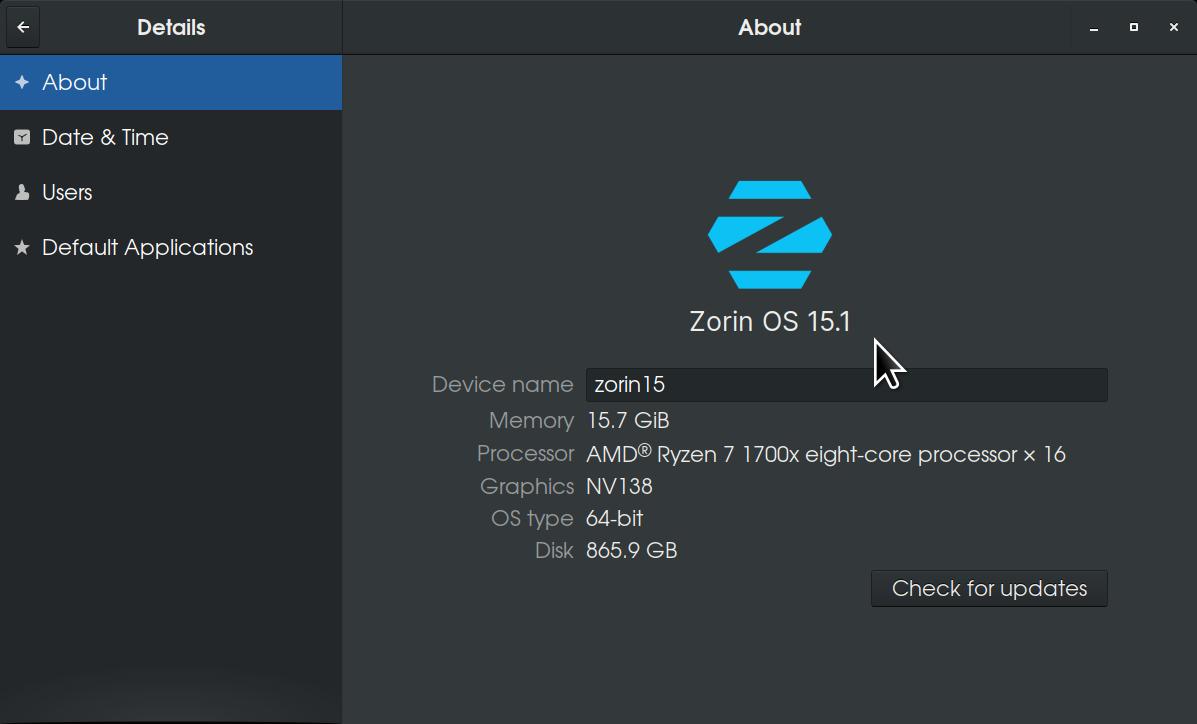Click the Zorin OS logo
Screen dimensions: 1197x724
pyautogui.click(x=770, y=234)
